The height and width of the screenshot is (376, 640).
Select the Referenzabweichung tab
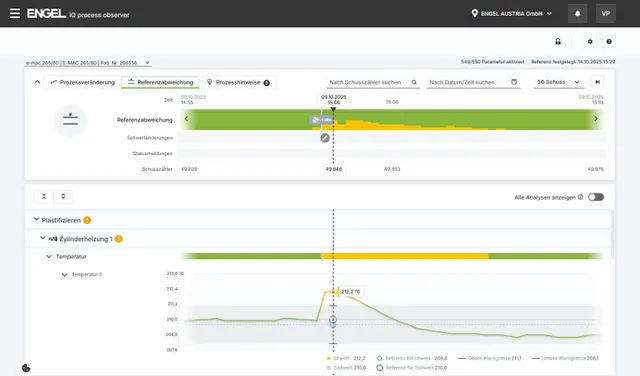pos(160,82)
